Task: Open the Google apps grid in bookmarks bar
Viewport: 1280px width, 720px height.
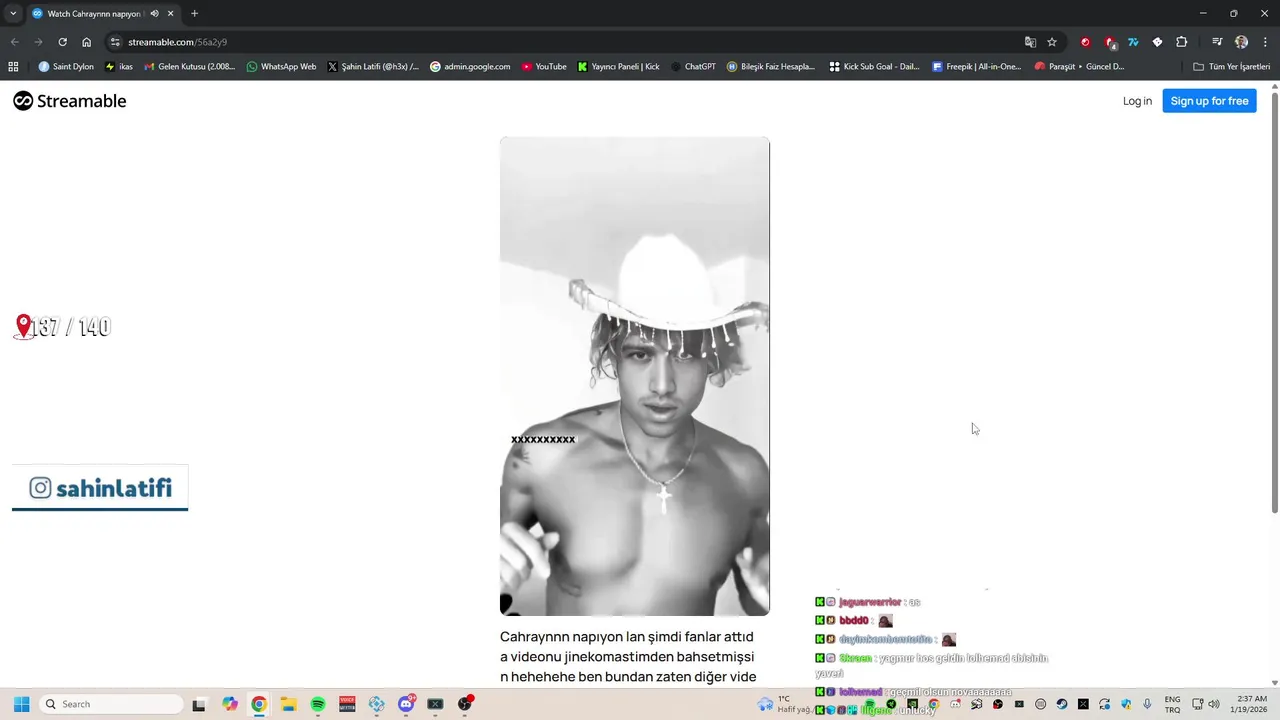Action: tap(13, 67)
